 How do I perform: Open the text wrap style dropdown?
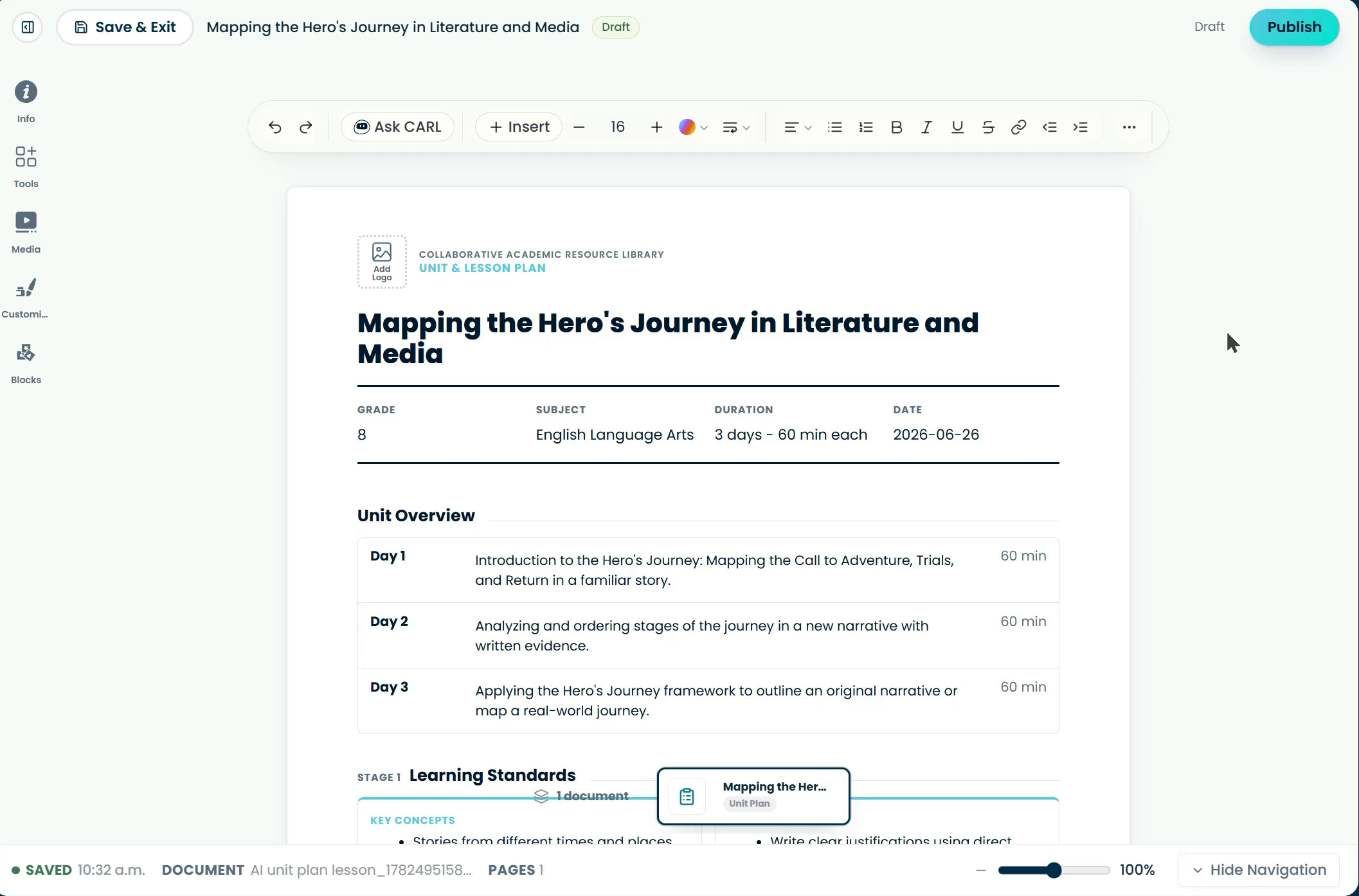pyautogui.click(x=737, y=127)
